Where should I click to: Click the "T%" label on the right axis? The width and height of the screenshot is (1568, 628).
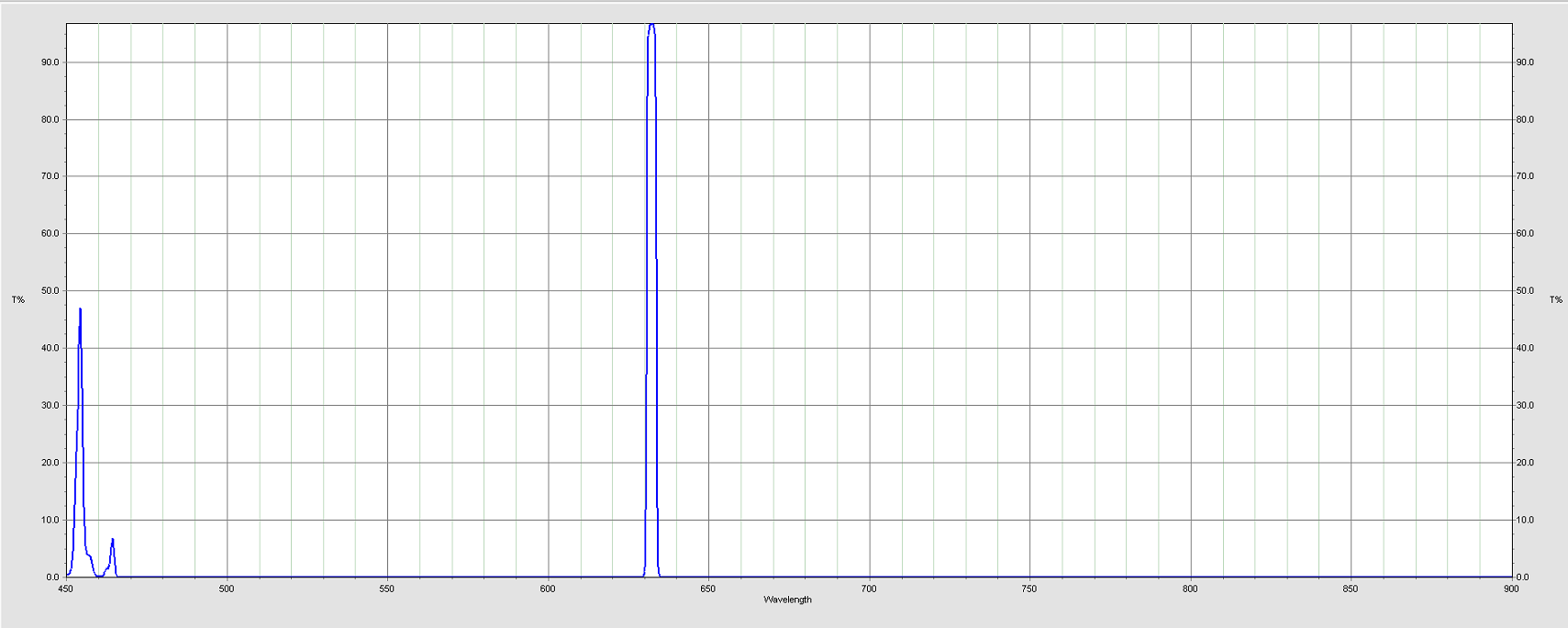[x=1555, y=300]
